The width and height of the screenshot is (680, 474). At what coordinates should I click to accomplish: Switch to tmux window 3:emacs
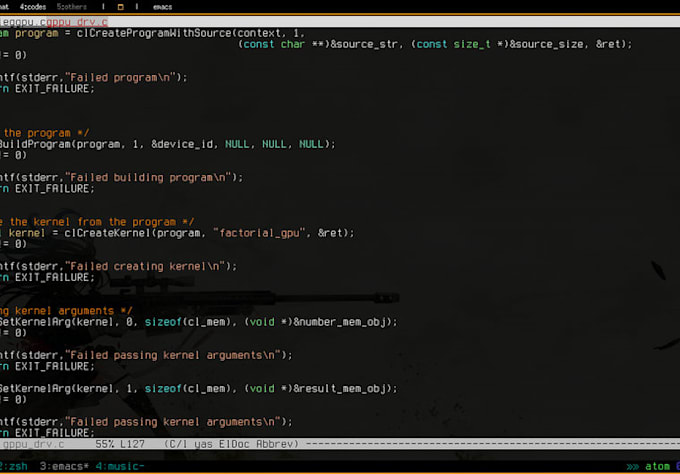(x=64, y=466)
